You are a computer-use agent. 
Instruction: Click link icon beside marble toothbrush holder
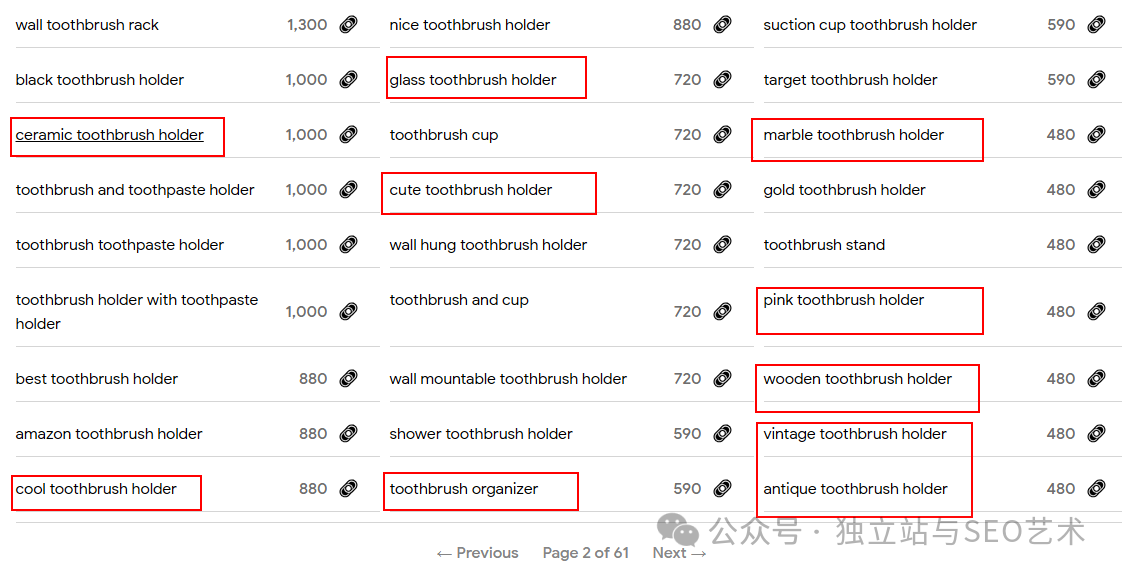coord(1096,135)
